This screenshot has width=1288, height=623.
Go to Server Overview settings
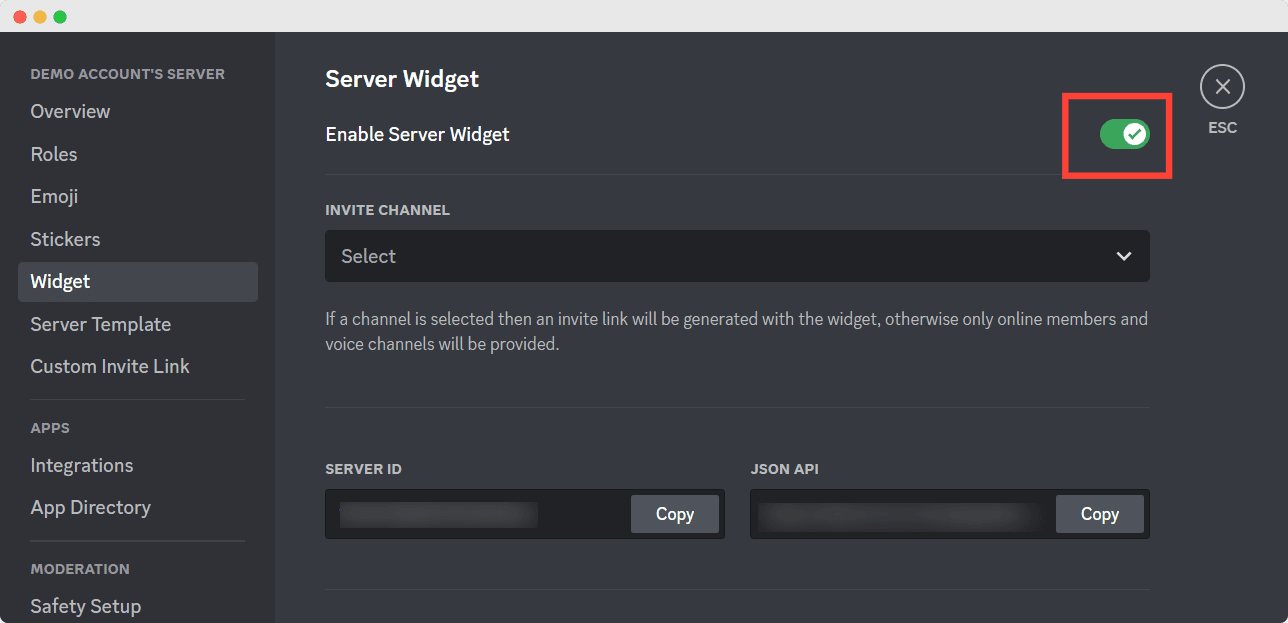coord(70,111)
